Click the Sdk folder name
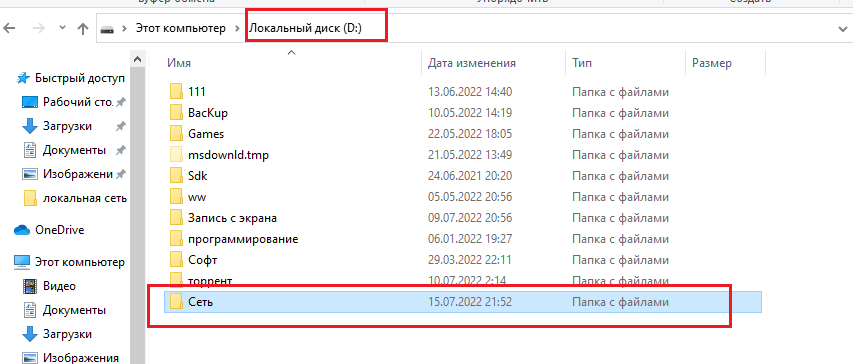This screenshot has width=853, height=364. tap(197, 176)
